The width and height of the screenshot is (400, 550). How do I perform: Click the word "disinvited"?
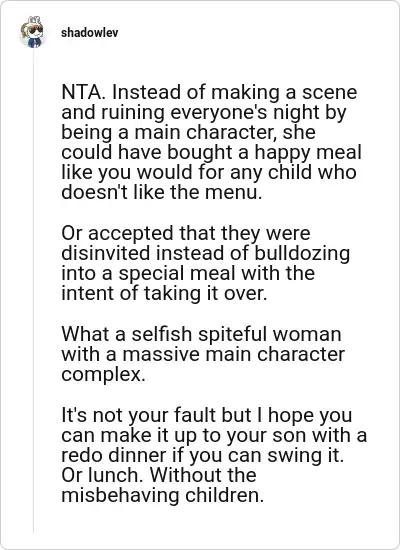pyautogui.click(x=106, y=253)
